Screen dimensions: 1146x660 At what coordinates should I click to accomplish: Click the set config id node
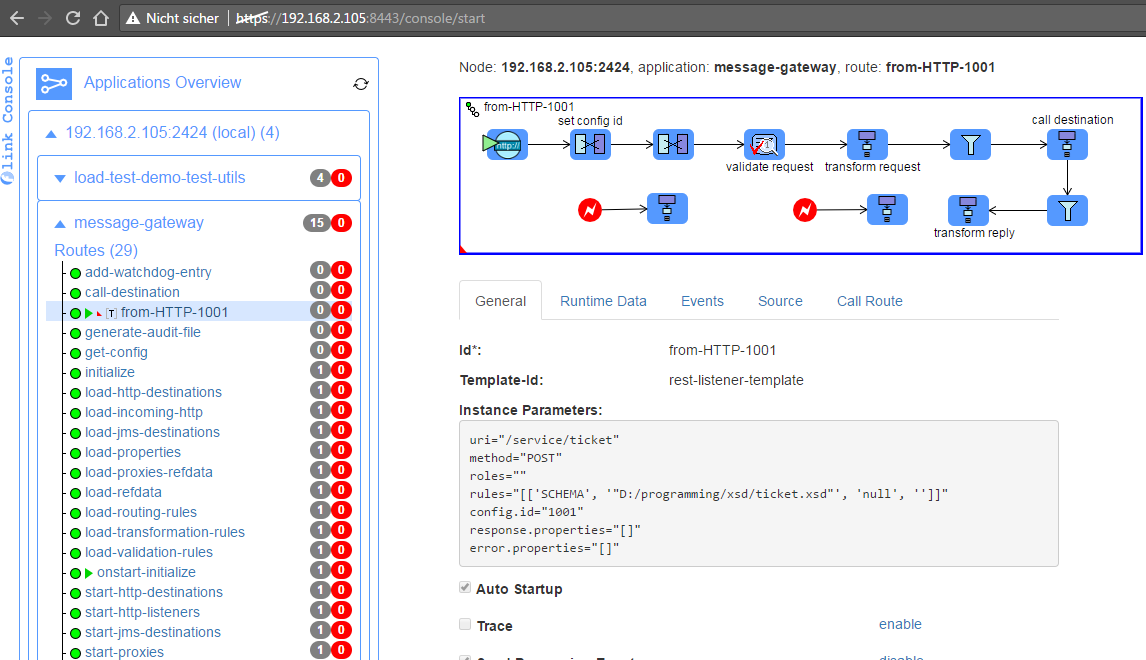590,145
